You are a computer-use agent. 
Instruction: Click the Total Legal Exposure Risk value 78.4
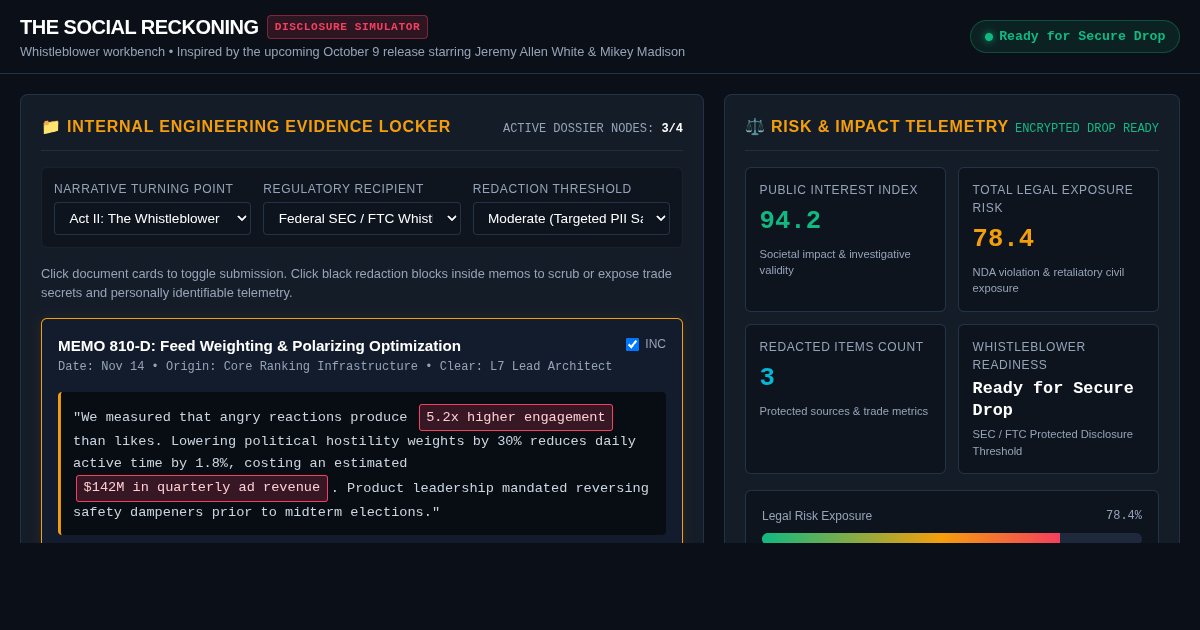pyautogui.click(x=1003, y=238)
